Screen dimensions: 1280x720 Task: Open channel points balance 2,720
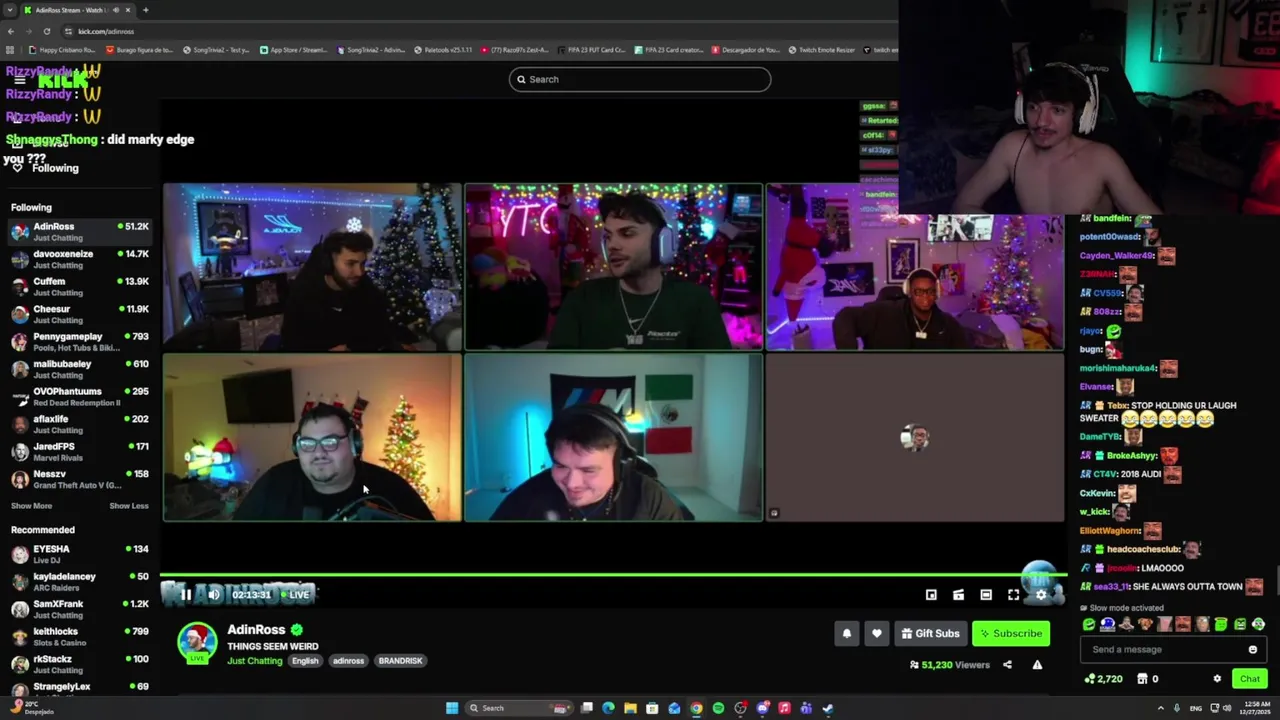click(1104, 679)
